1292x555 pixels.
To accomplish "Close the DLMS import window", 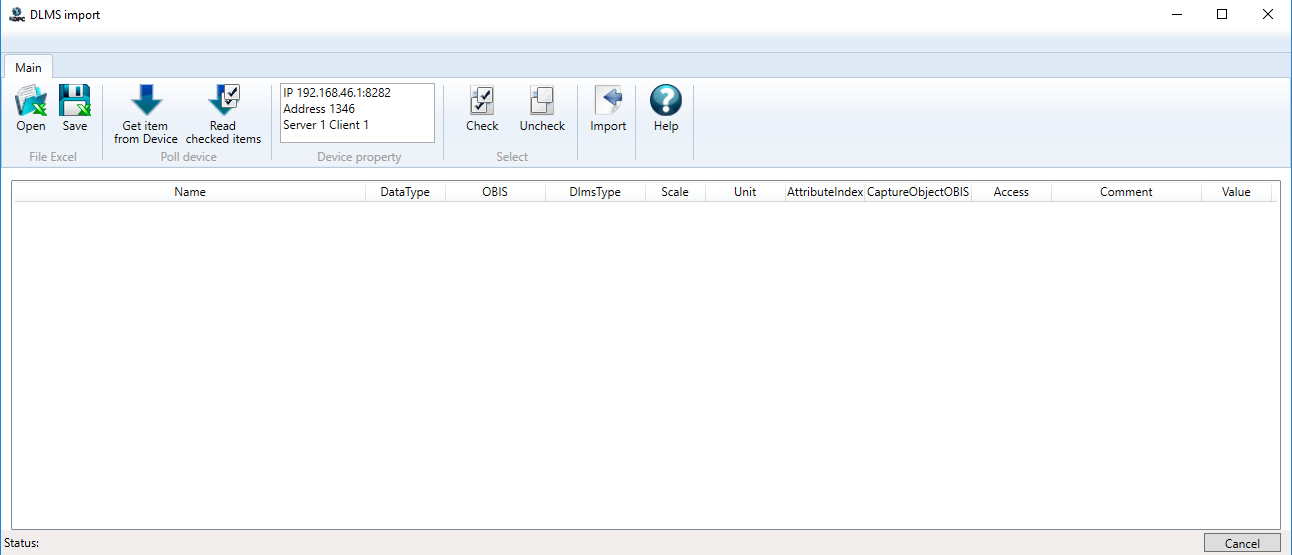I will tap(1268, 15).
